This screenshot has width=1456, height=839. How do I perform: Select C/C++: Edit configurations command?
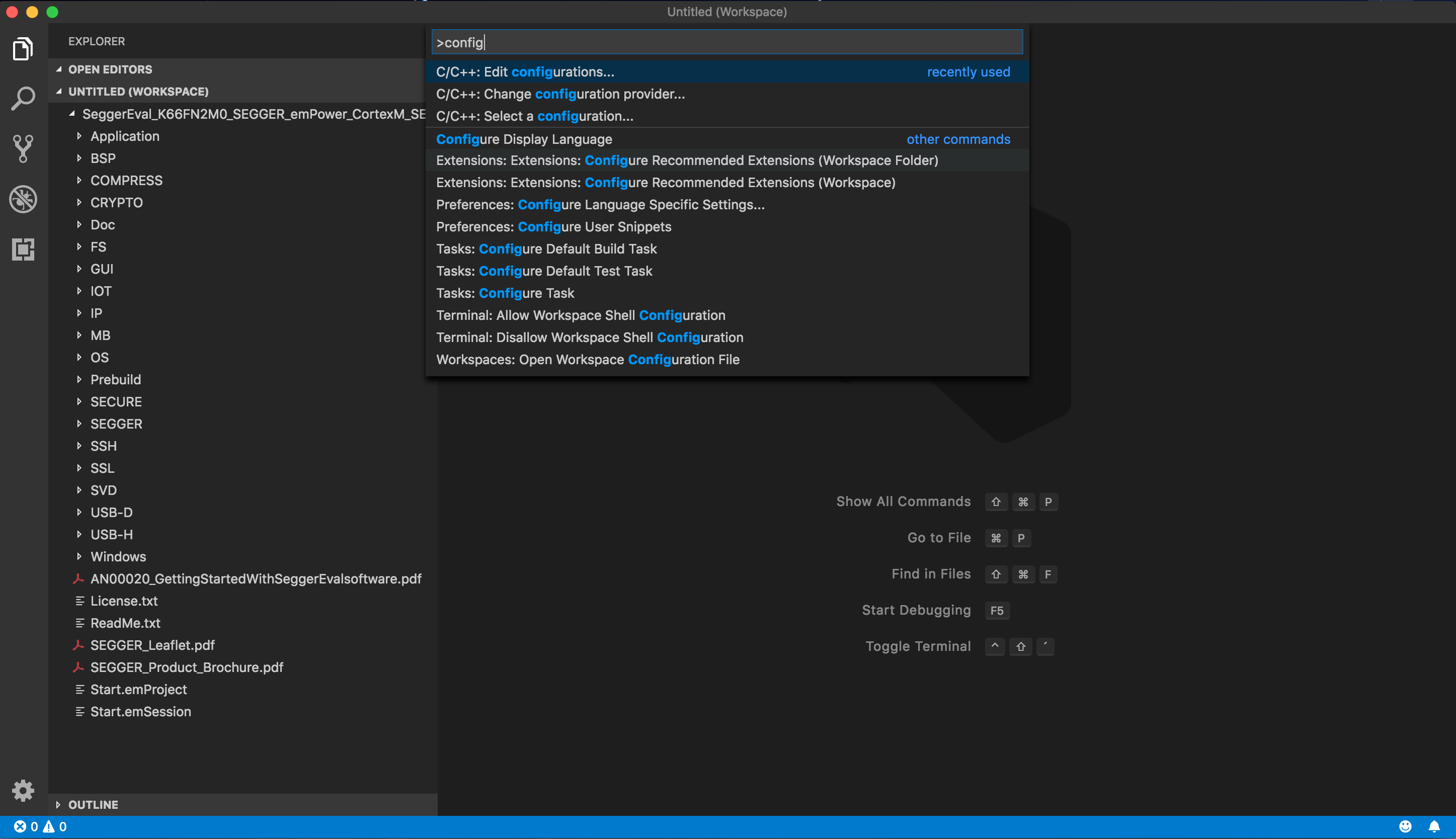coord(525,71)
